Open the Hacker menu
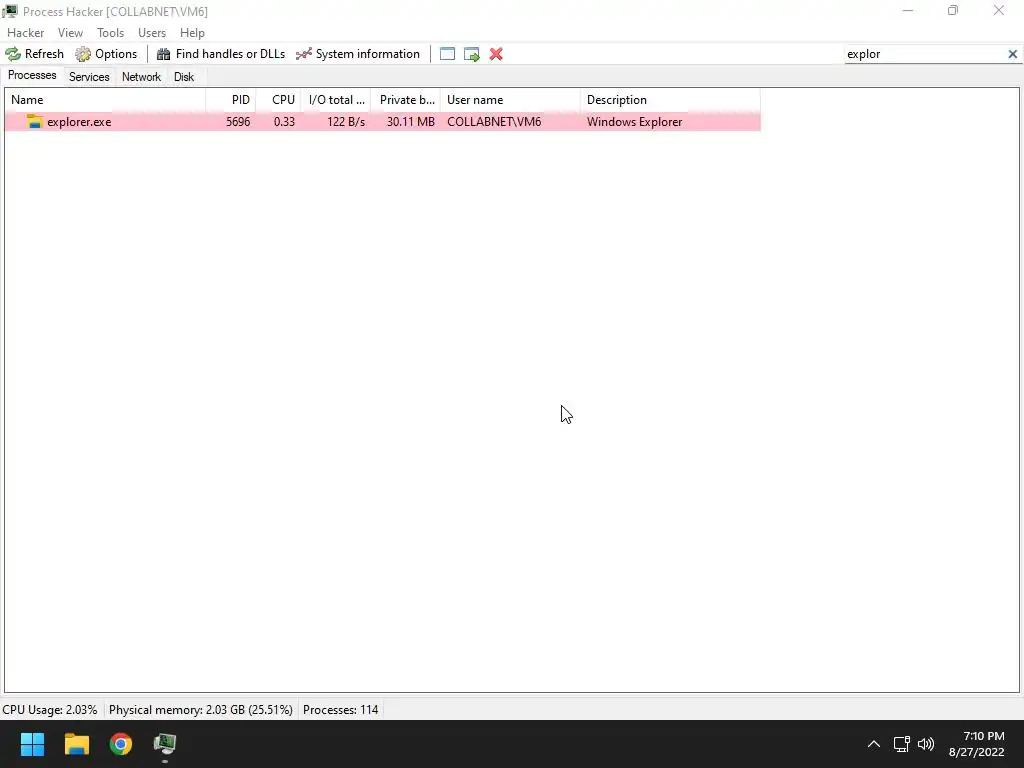The image size is (1024, 768). coord(25,33)
